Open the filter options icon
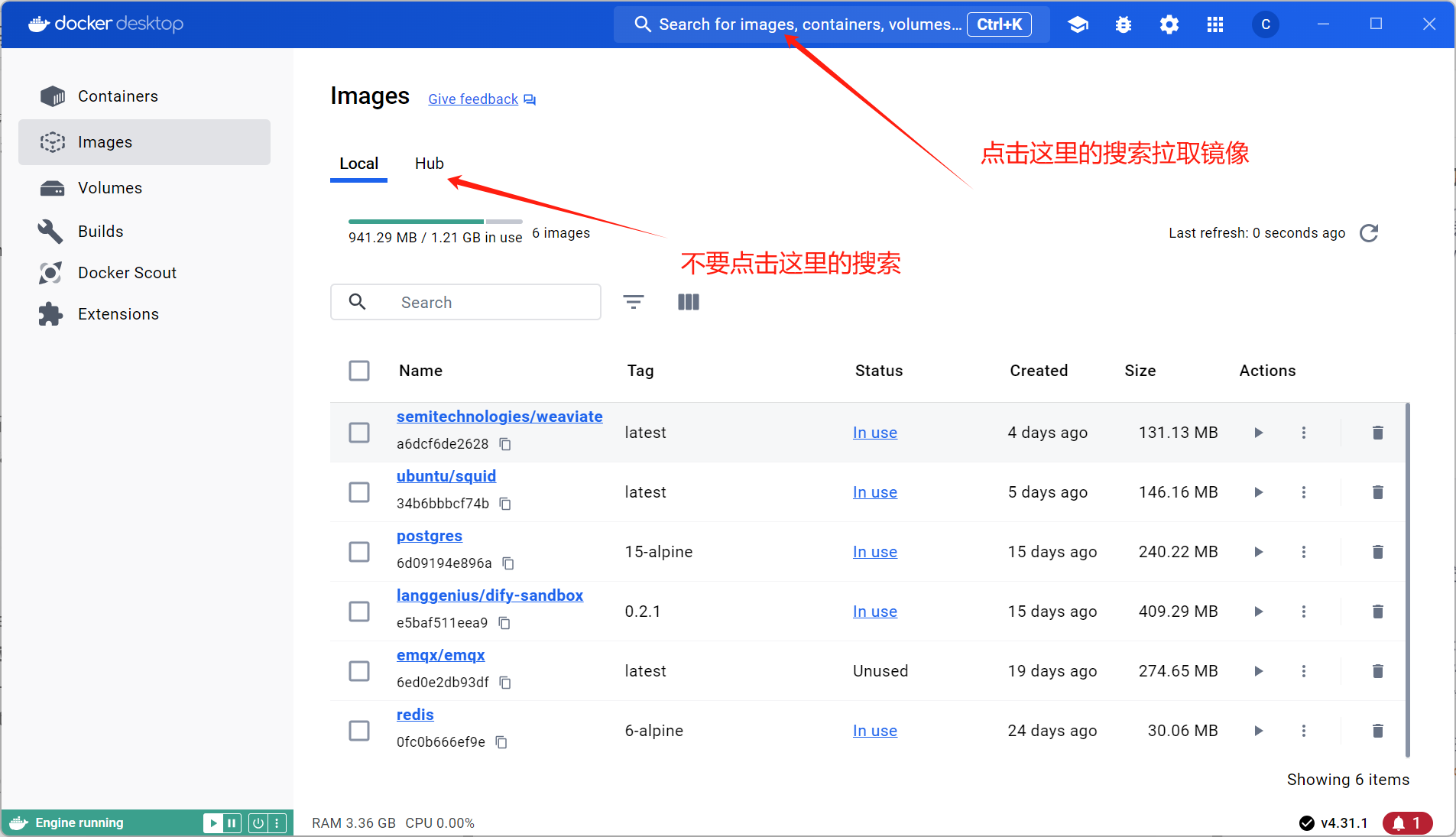The image size is (1456, 837). tap(634, 302)
